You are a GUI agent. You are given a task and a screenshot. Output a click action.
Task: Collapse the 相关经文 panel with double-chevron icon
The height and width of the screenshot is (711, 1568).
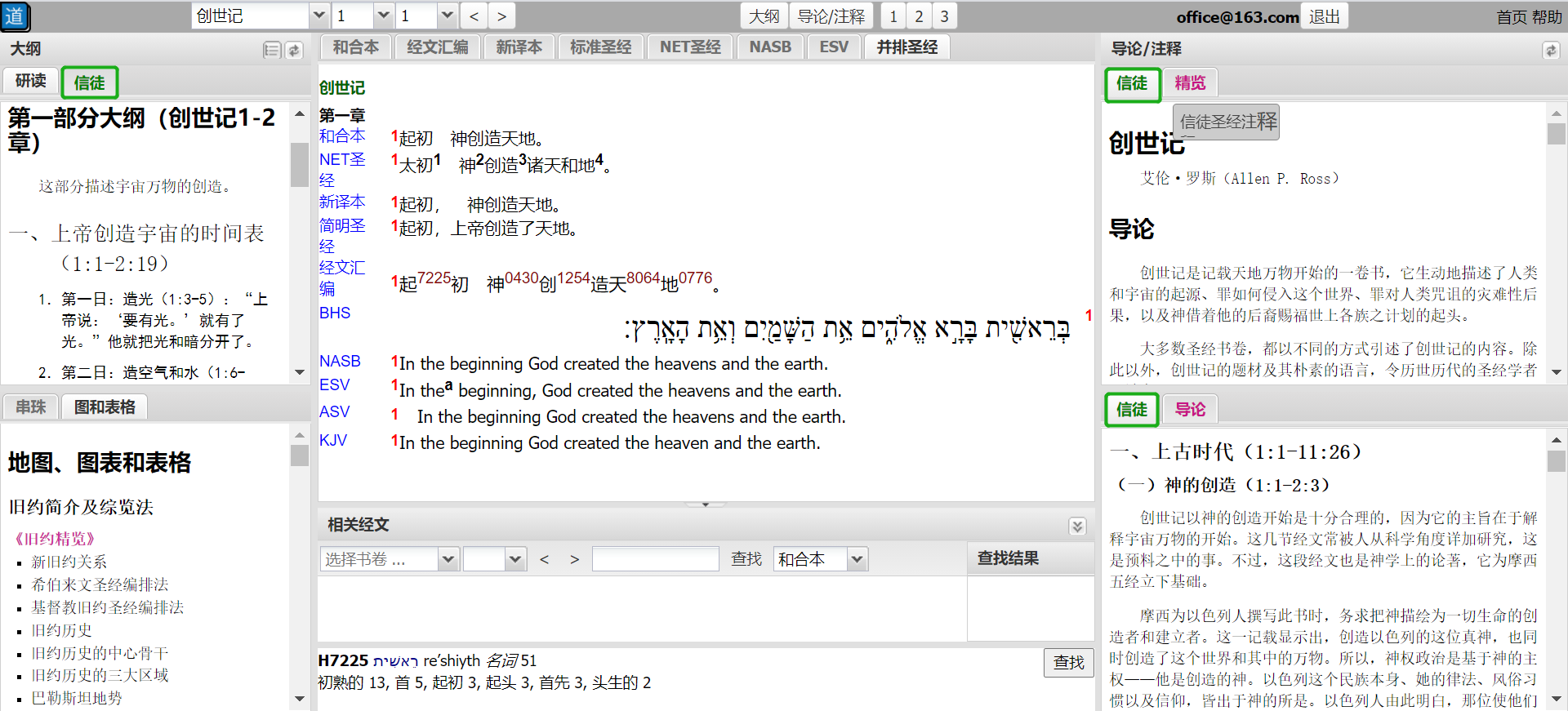pyautogui.click(x=1077, y=527)
